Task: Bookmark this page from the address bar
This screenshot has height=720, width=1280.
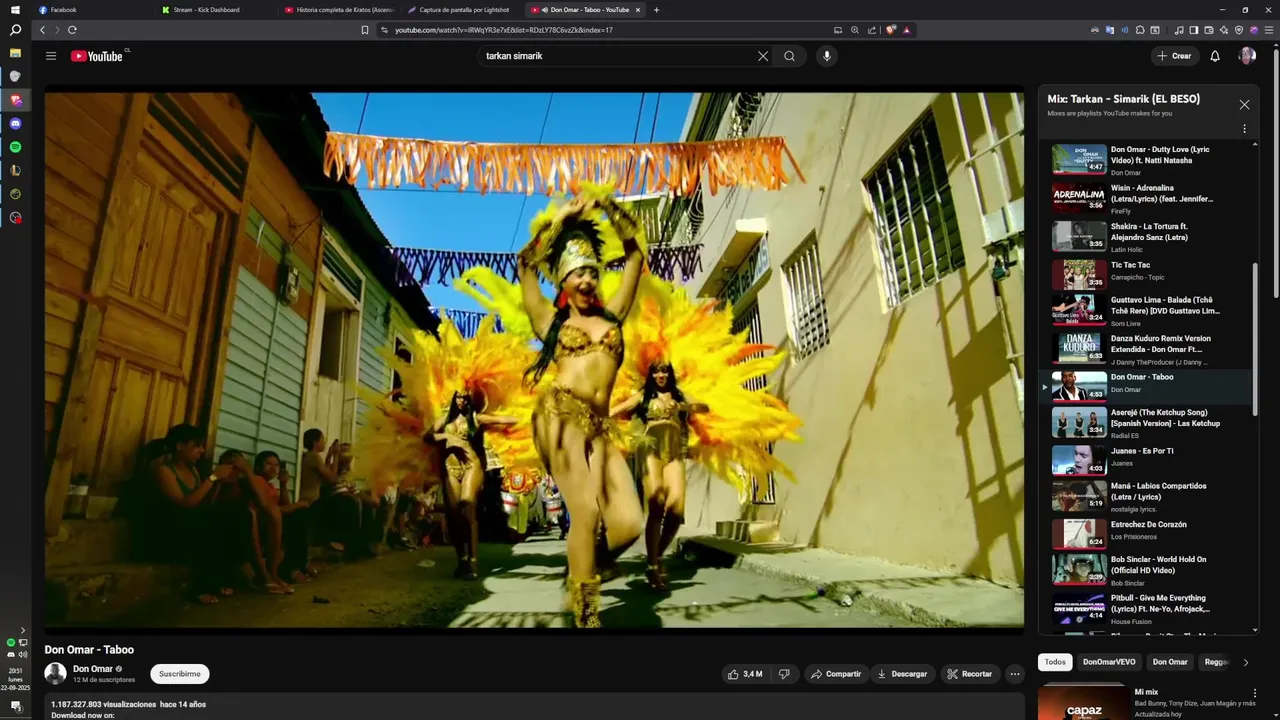Action: pos(365,30)
